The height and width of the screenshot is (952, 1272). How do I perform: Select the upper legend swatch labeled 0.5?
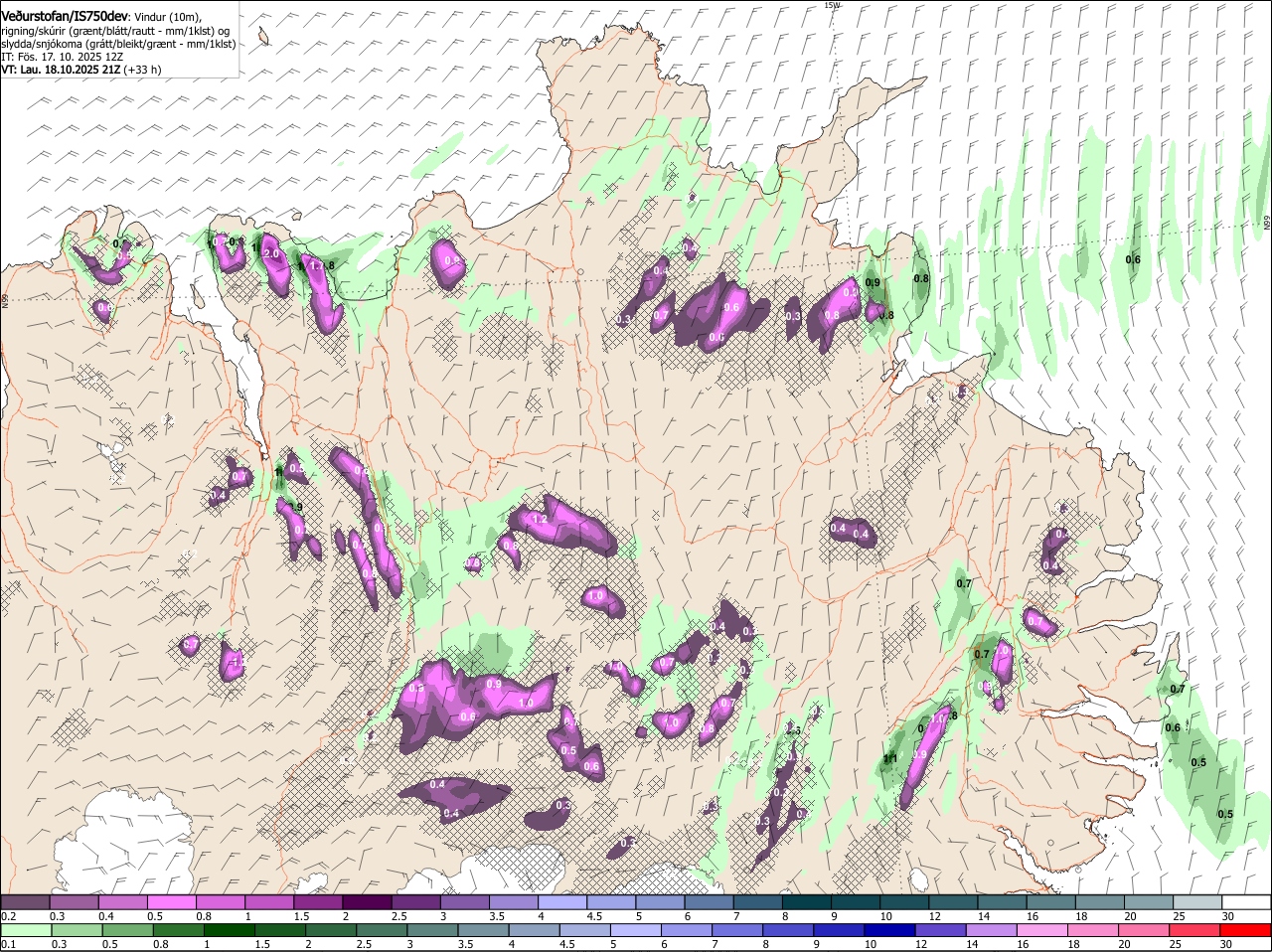point(170,901)
